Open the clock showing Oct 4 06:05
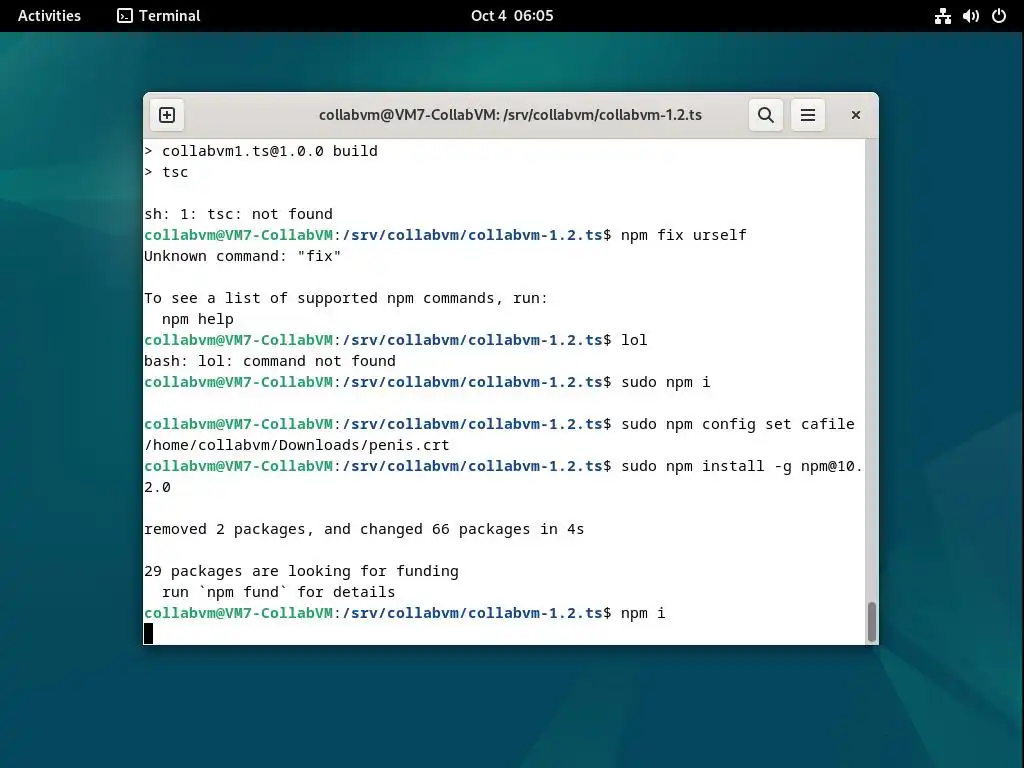This screenshot has height=768, width=1024. click(512, 16)
